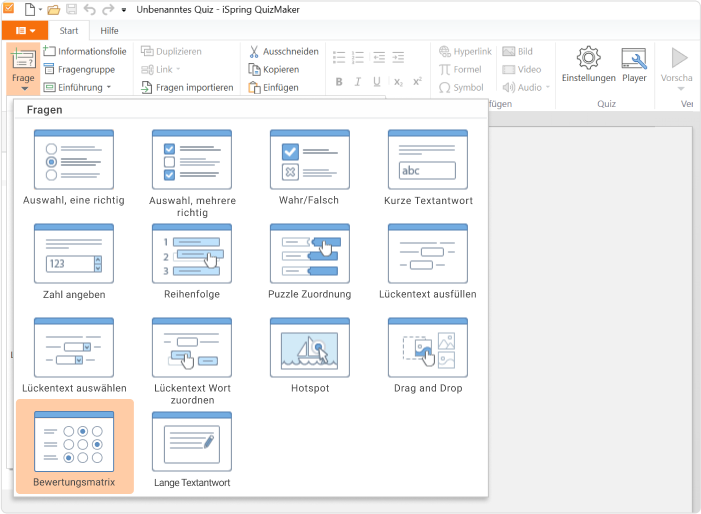Redo the last action
The height and width of the screenshot is (514, 701).
pos(108,9)
